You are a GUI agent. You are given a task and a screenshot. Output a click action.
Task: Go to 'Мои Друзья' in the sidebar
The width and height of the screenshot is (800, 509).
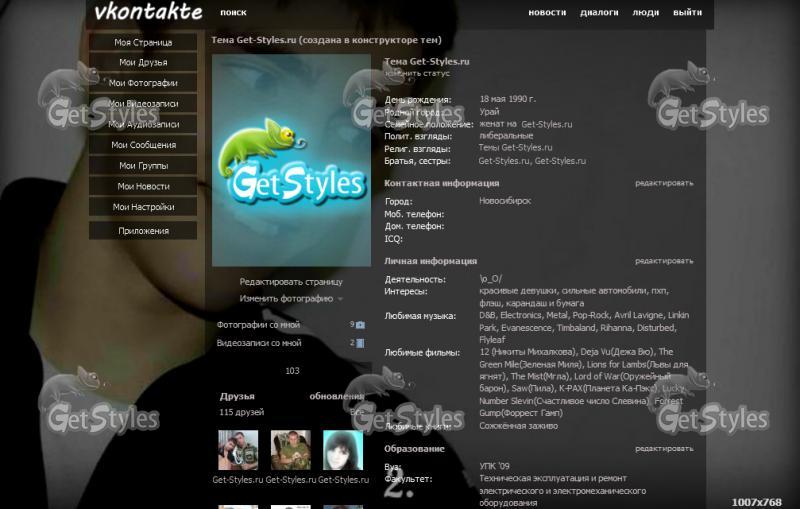[x=143, y=63]
